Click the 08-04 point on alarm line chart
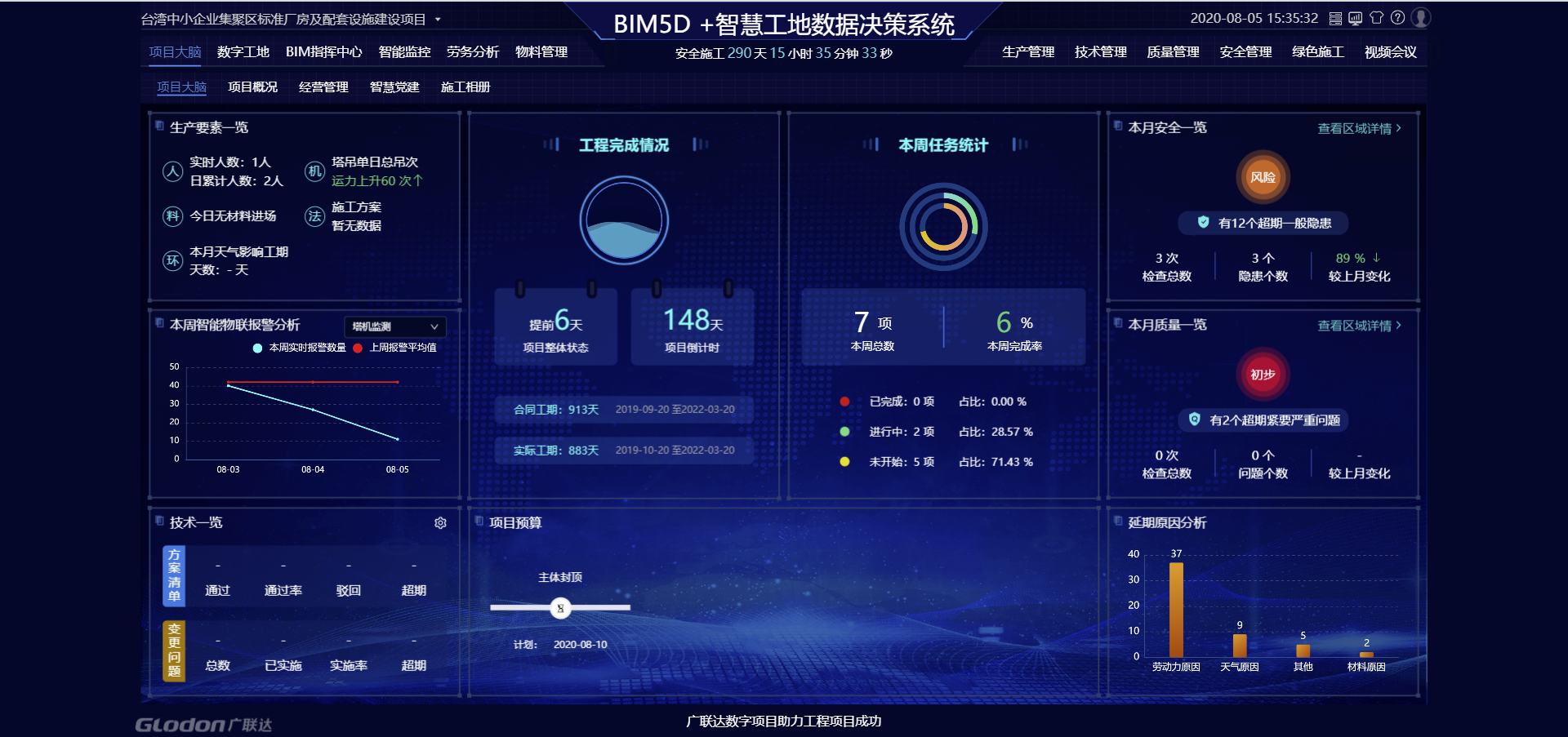This screenshot has height=737, width=1568. 313,409
